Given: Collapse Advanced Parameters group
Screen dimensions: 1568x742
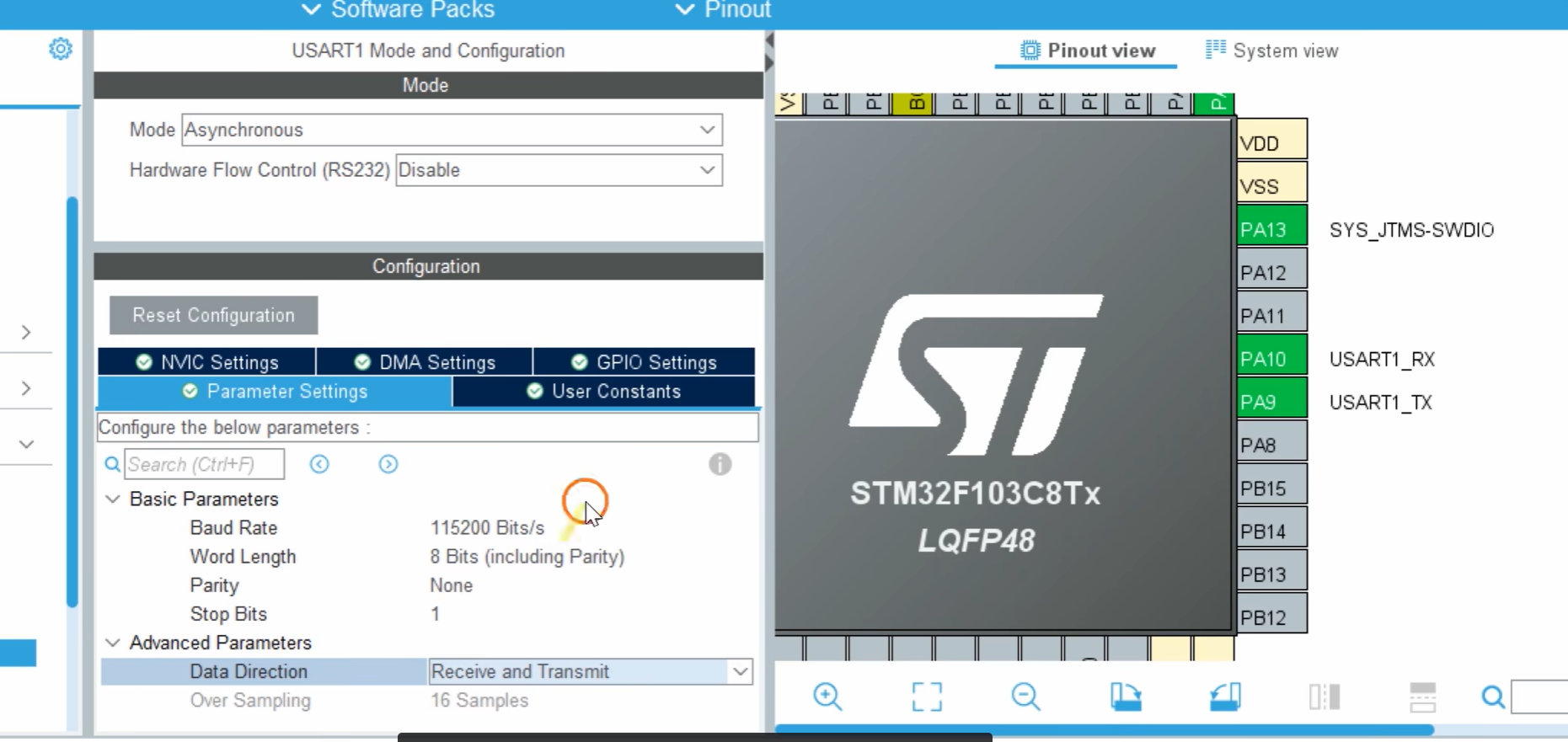Looking at the screenshot, I should point(112,643).
